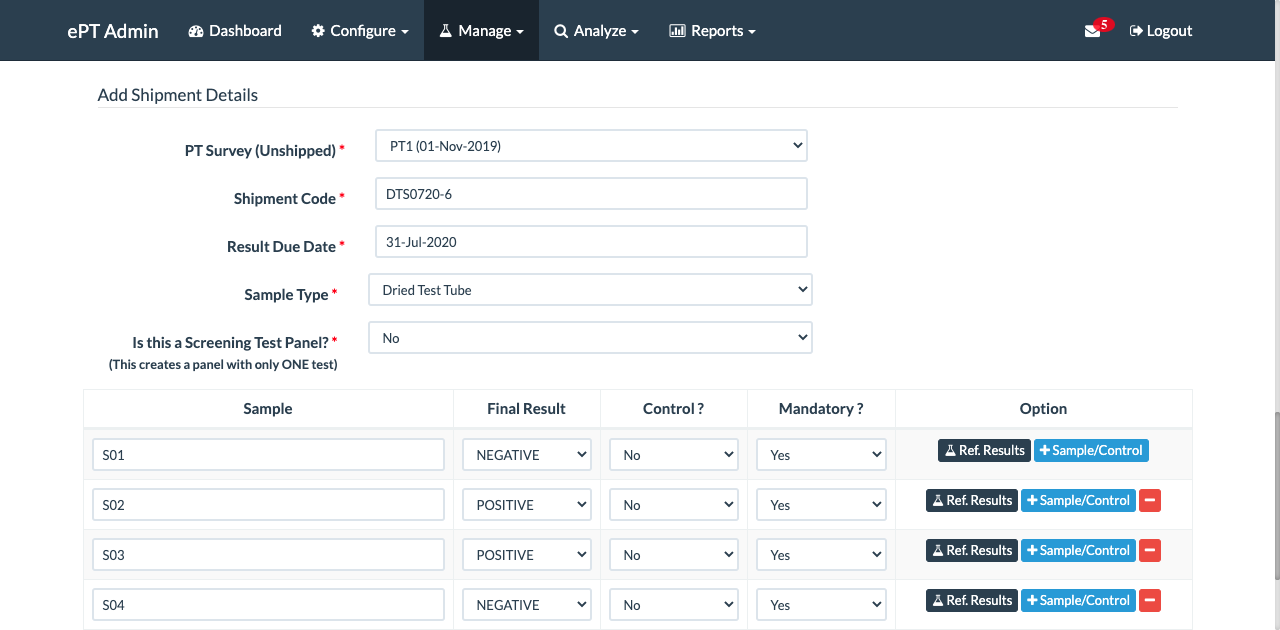Open the Reports menu
The height and width of the screenshot is (630, 1280).
pyautogui.click(x=712, y=31)
